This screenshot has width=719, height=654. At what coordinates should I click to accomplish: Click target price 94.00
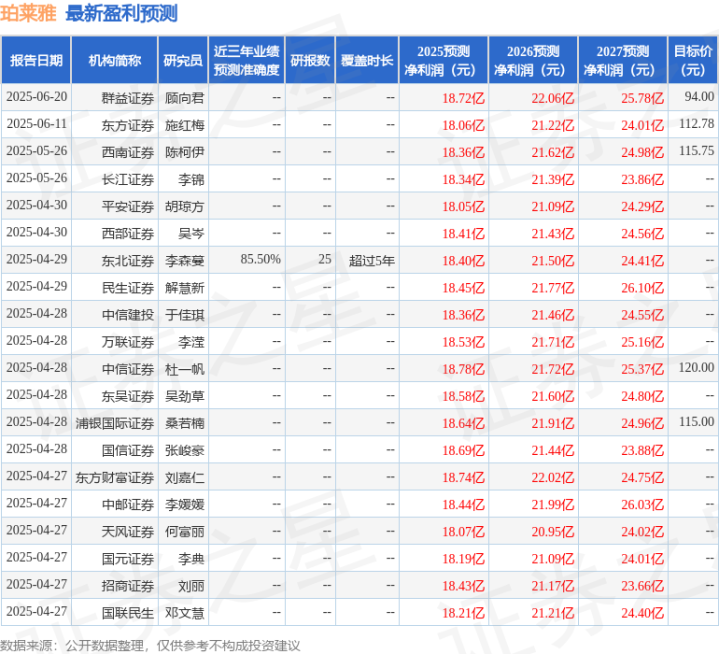(699, 96)
